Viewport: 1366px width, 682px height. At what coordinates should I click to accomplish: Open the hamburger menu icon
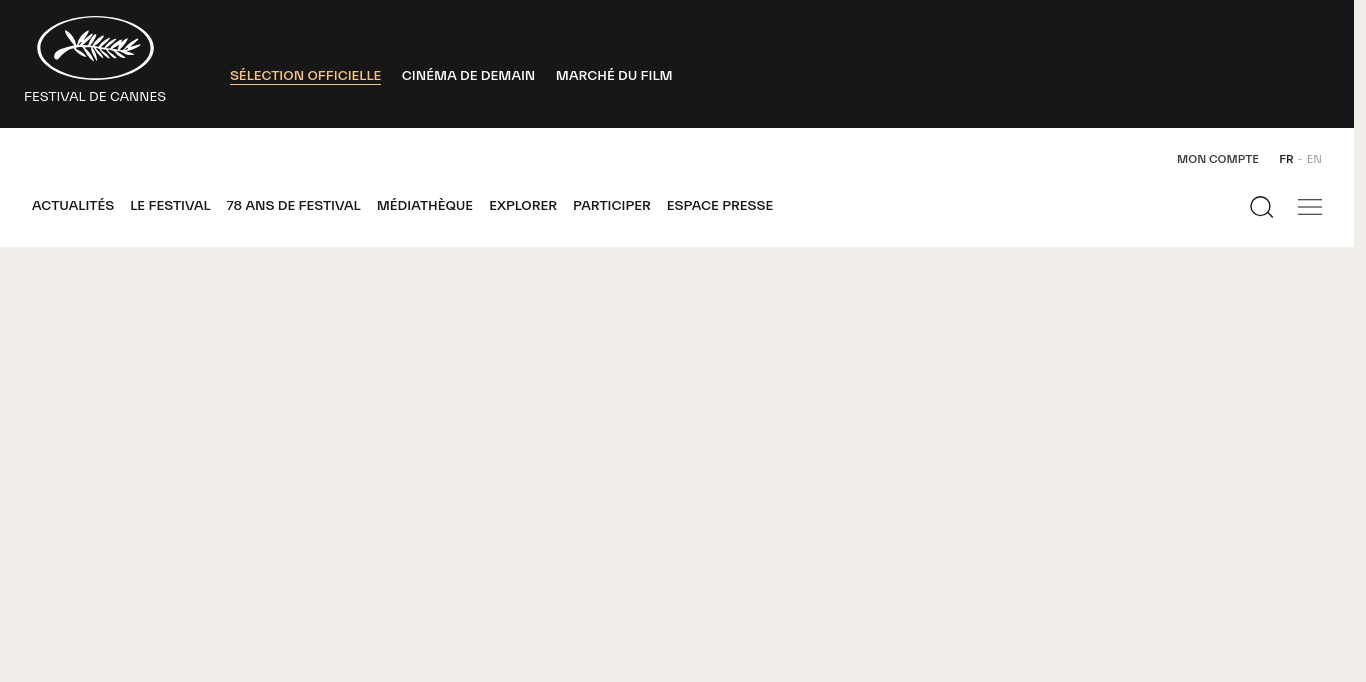pyautogui.click(x=1309, y=207)
